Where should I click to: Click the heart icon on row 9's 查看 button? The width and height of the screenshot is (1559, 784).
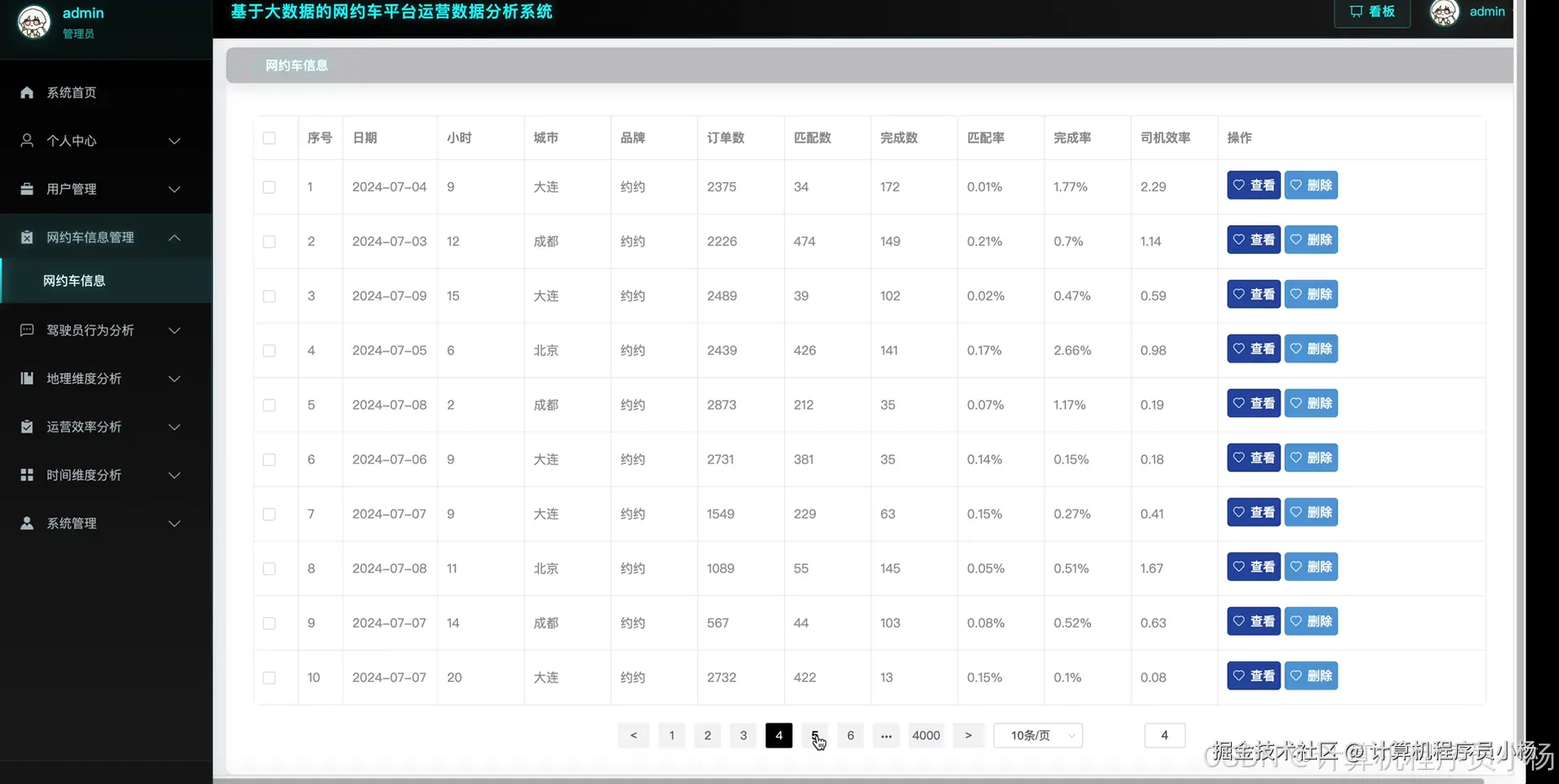coord(1239,620)
